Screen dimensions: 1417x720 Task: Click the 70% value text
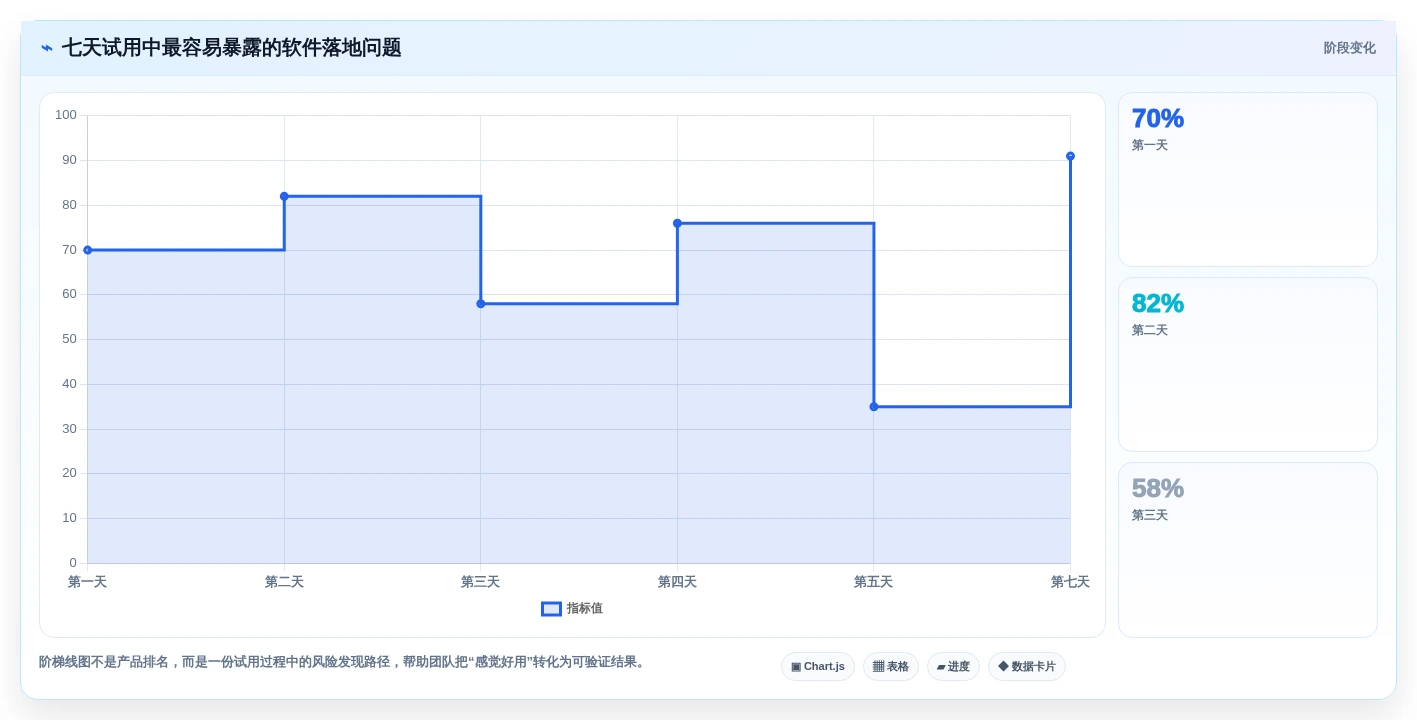pyautogui.click(x=1158, y=118)
